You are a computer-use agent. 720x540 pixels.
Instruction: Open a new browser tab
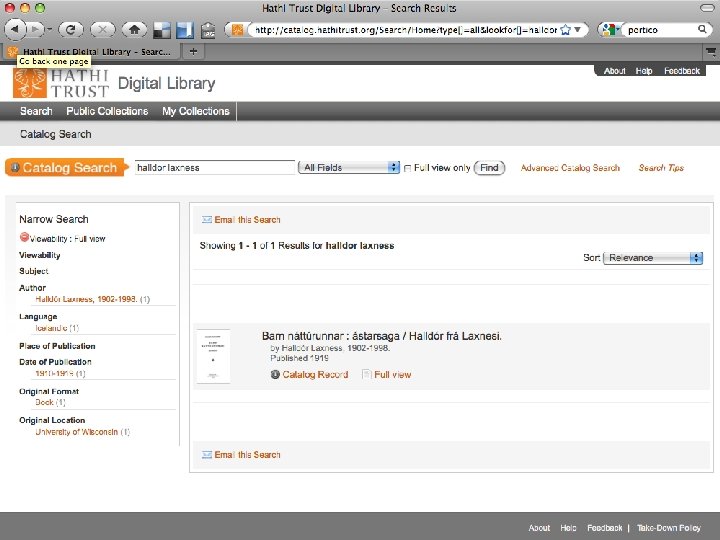tap(193, 51)
